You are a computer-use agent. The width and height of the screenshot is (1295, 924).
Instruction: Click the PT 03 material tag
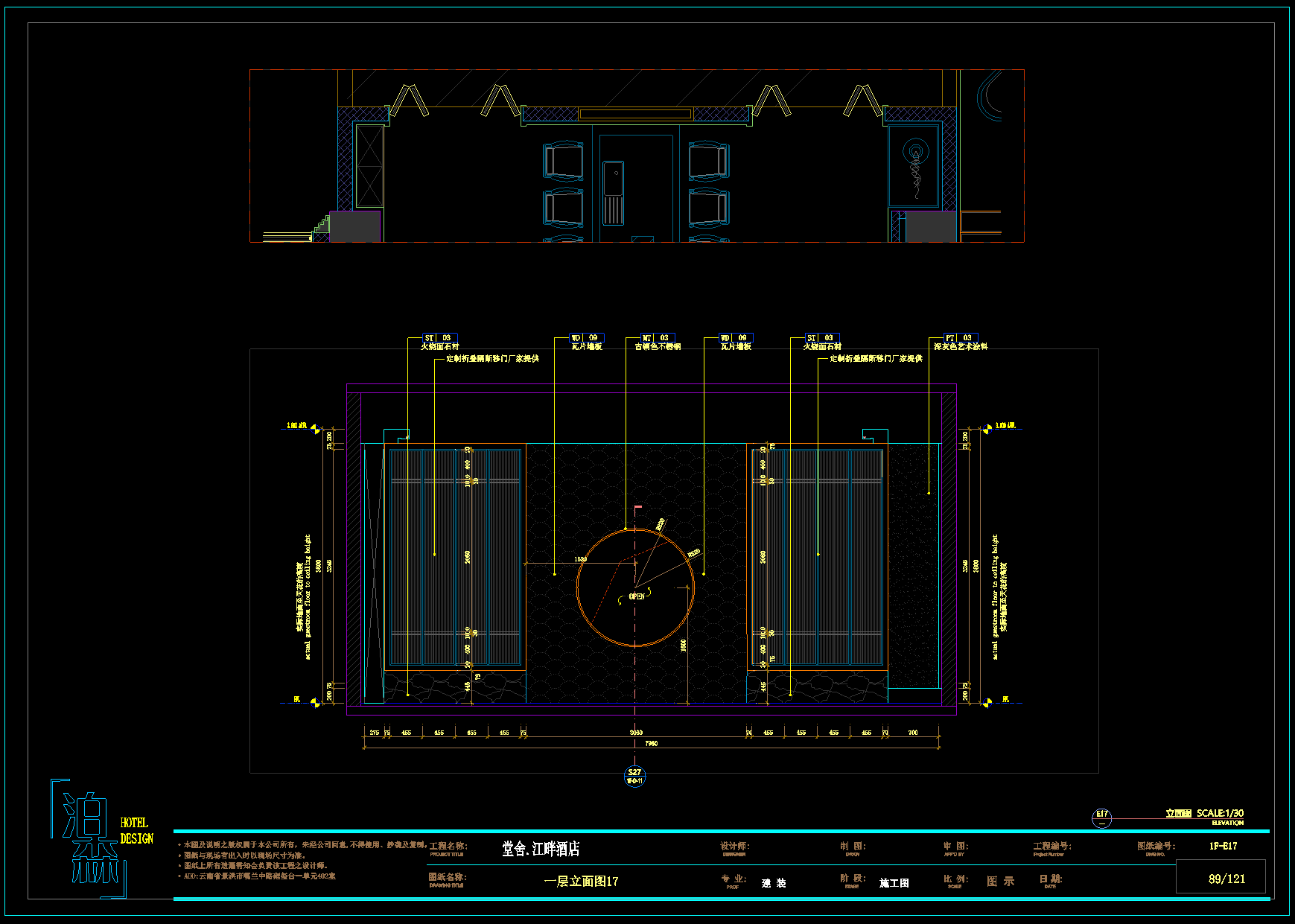(x=960, y=338)
